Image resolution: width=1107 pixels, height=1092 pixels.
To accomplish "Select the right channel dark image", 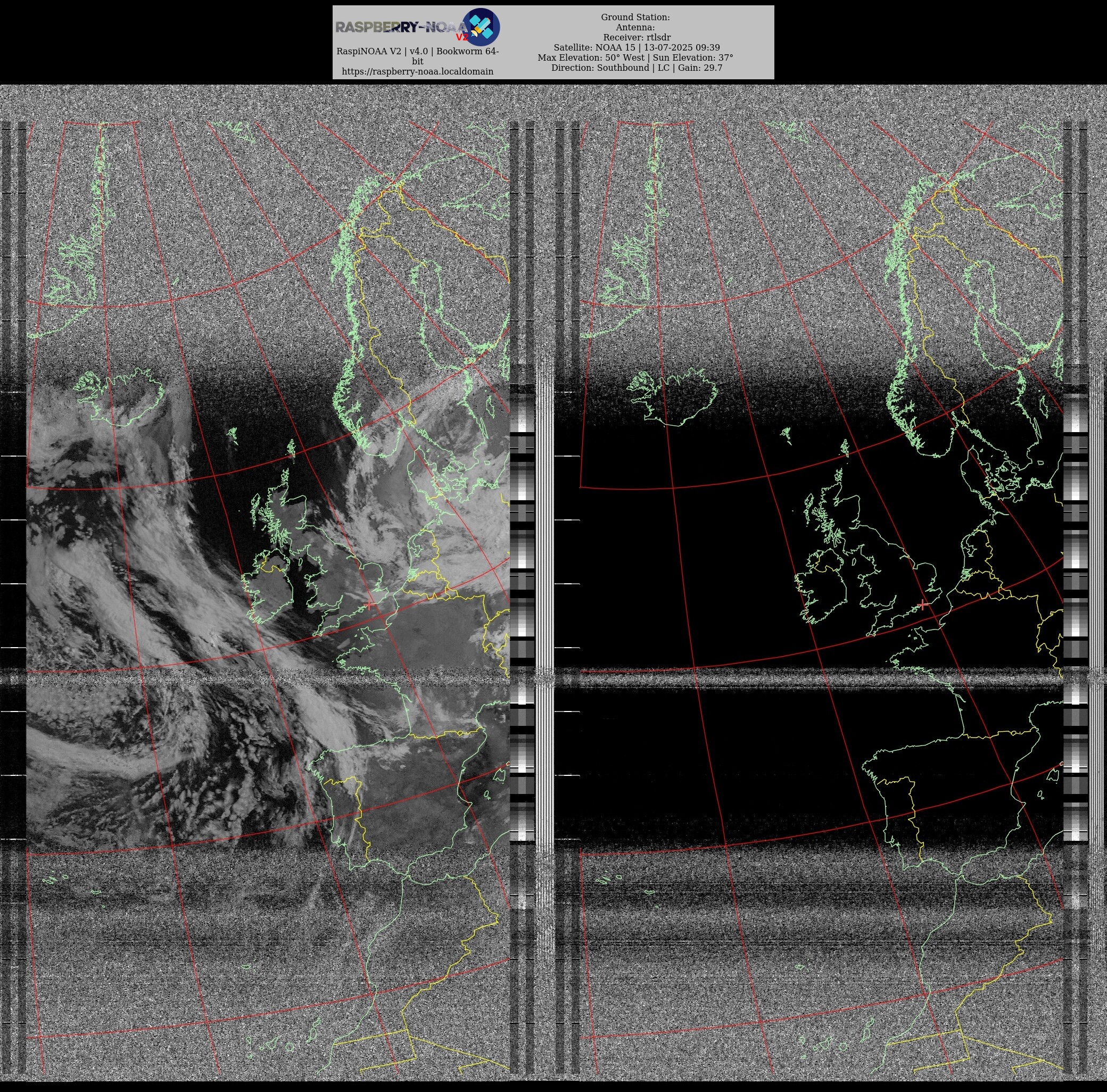I will click(821, 596).
